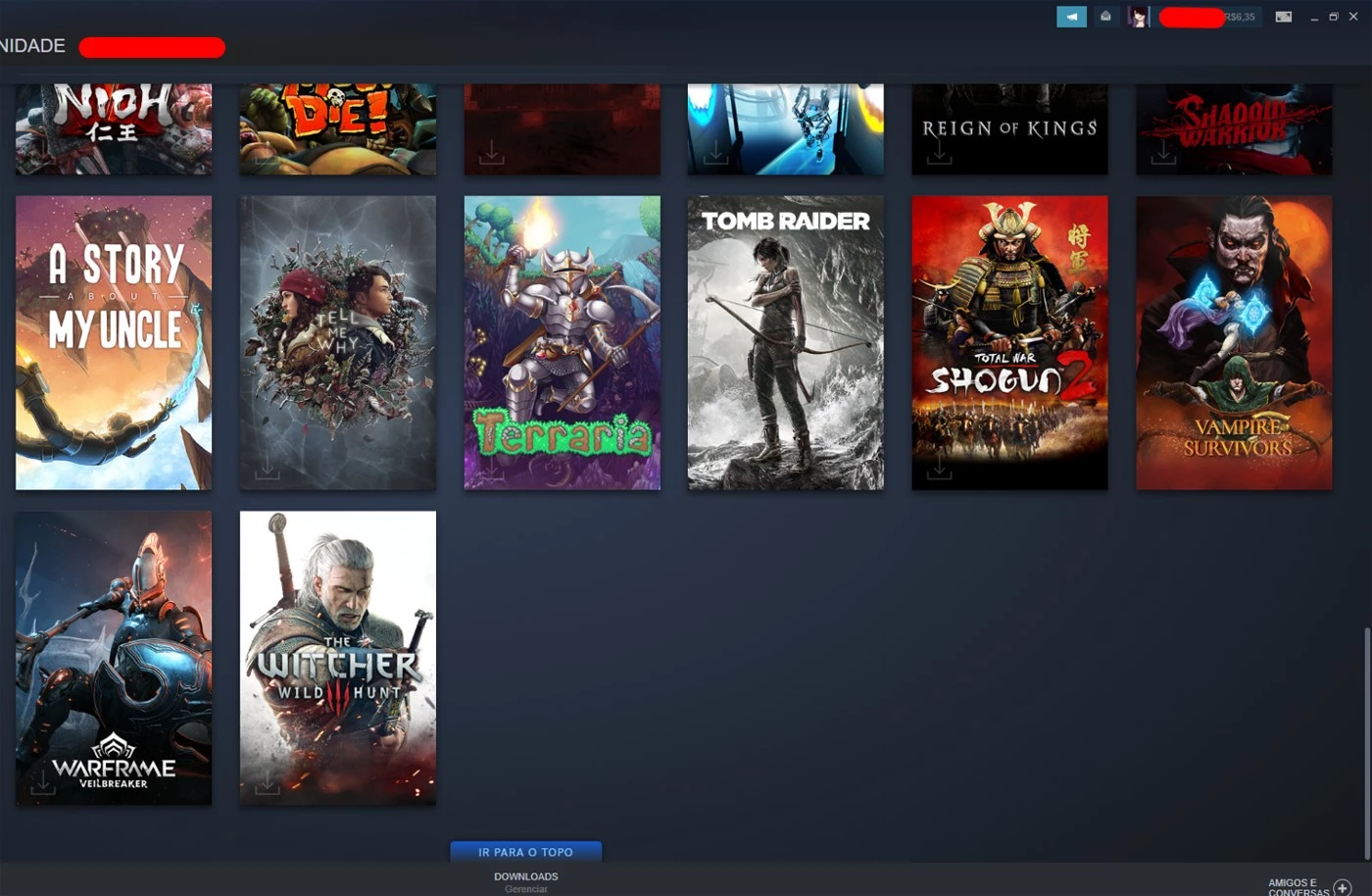The height and width of the screenshot is (896, 1372).
Task: Click the download icon on Shadow Warrior
Action: click(x=1163, y=152)
